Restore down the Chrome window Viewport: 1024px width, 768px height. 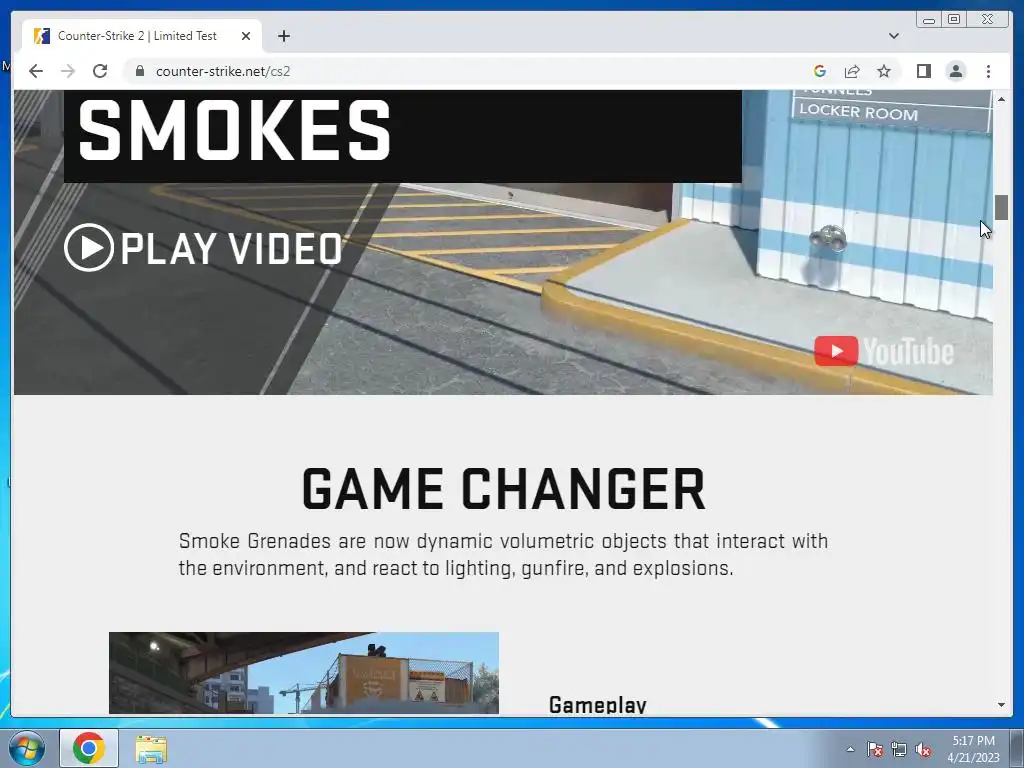[x=953, y=20]
